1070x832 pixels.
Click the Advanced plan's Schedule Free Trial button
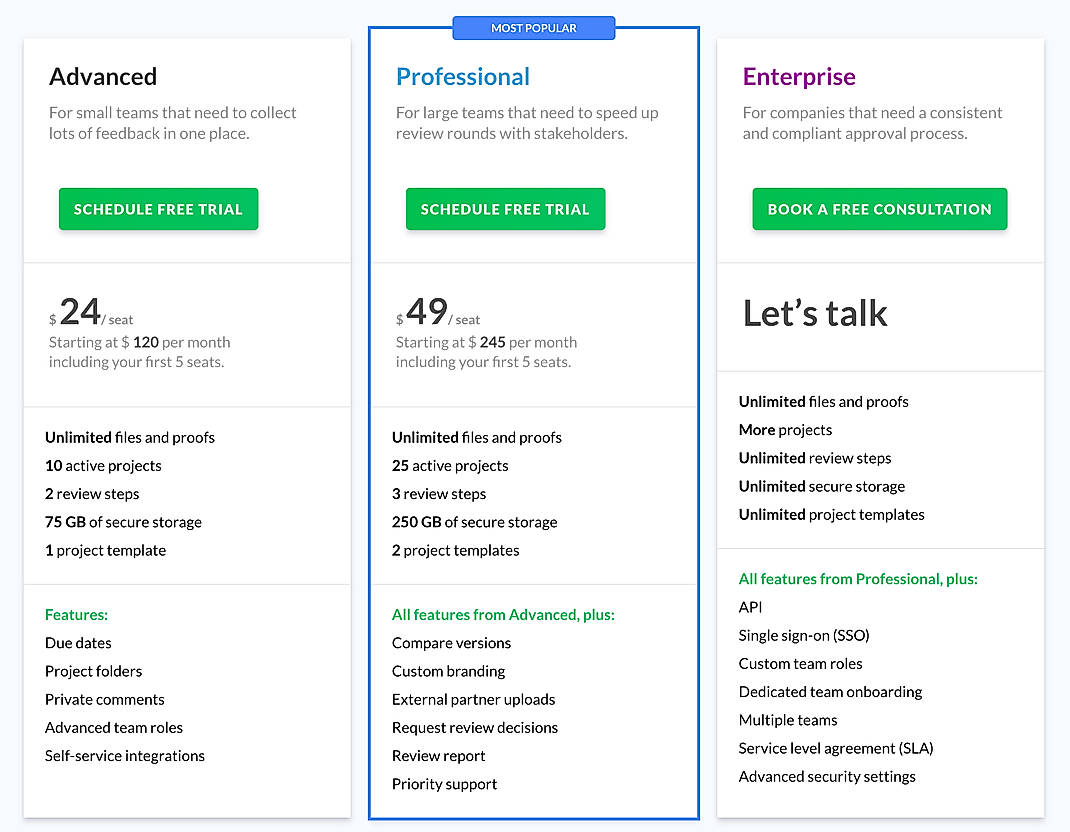(158, 209)
